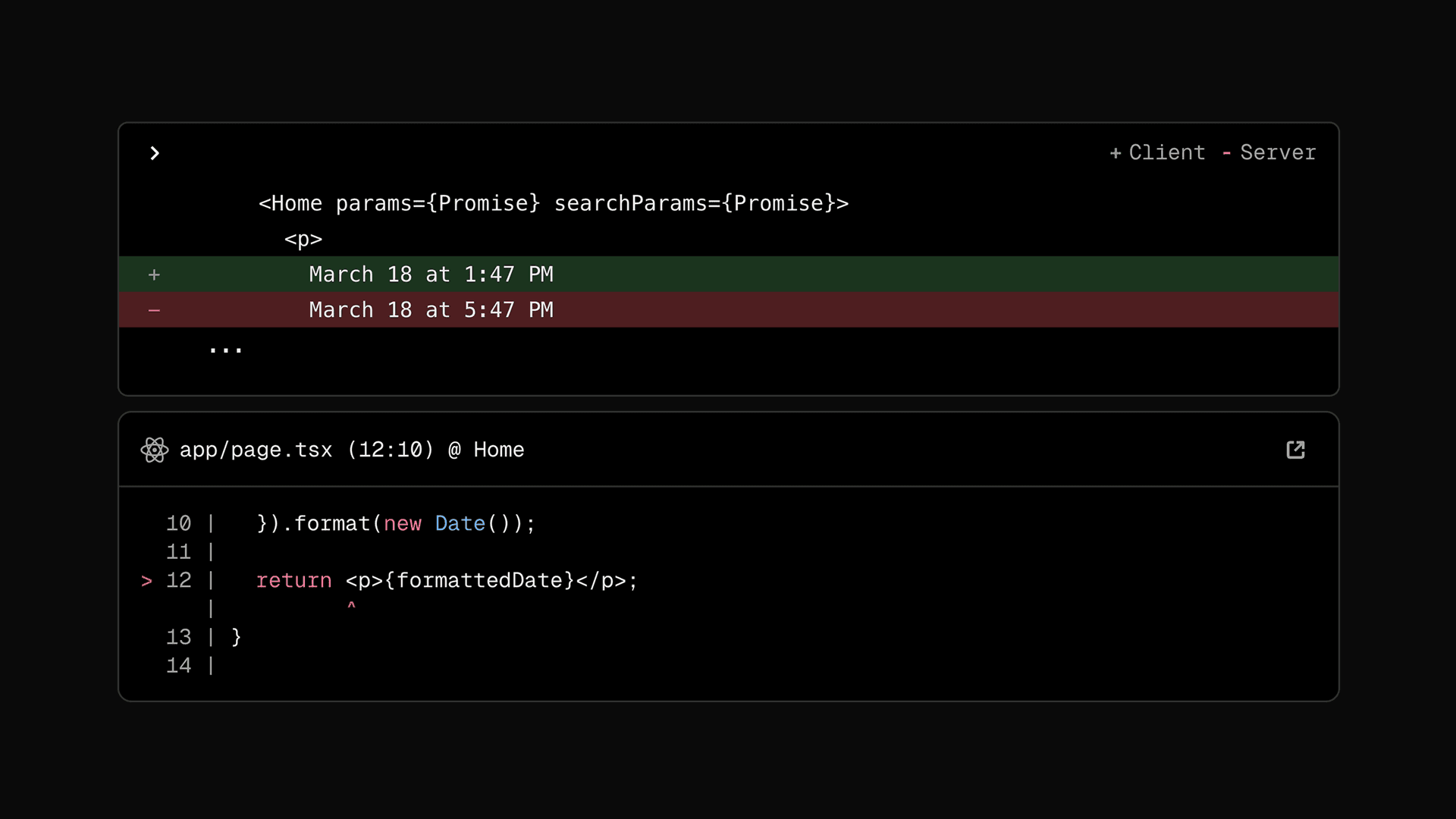Image resolution: width=1456 pixels, height=819 pixels.
Task: Click the red caret under the p tag
Action: pos(351,606)
